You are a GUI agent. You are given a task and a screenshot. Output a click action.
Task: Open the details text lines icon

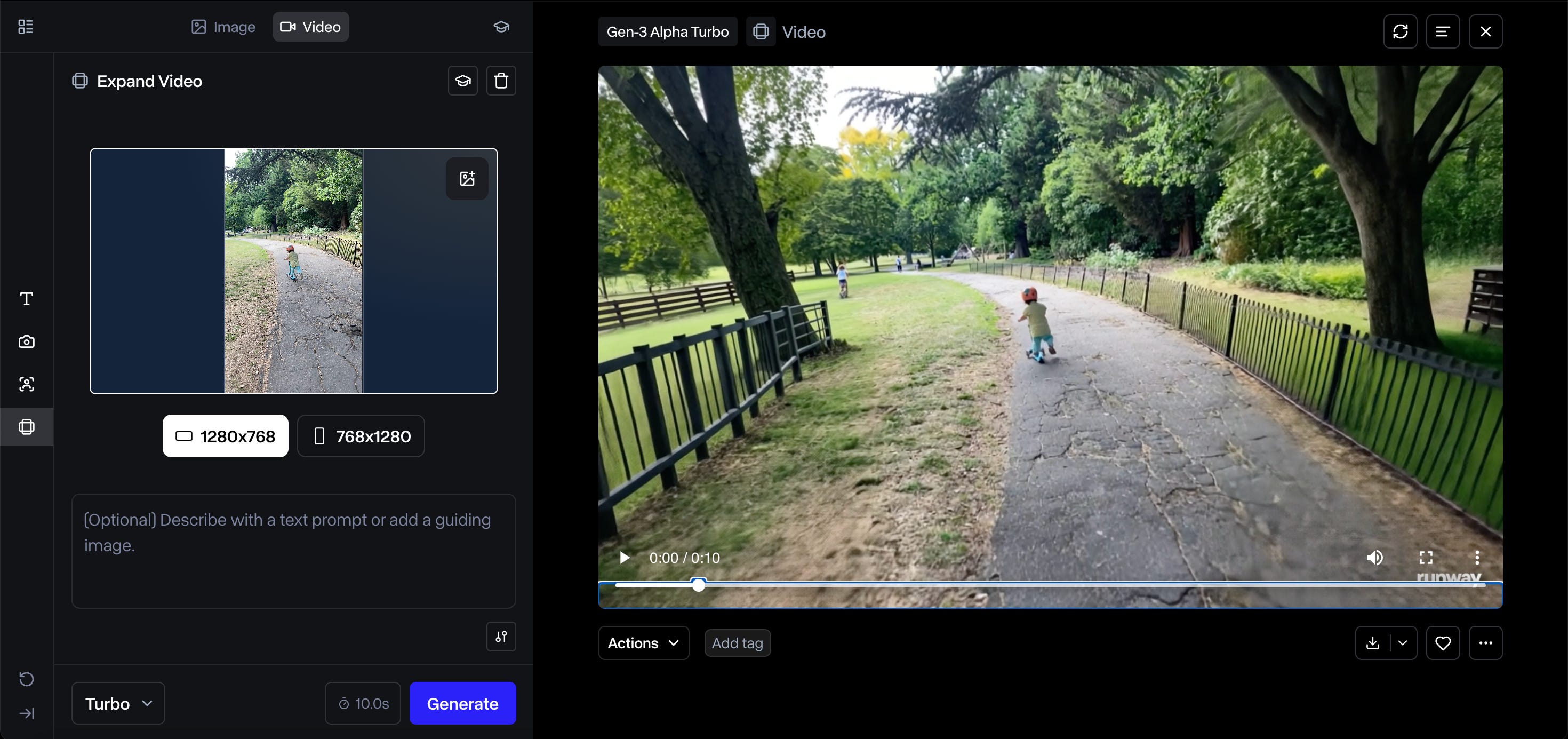point(1443,31)
